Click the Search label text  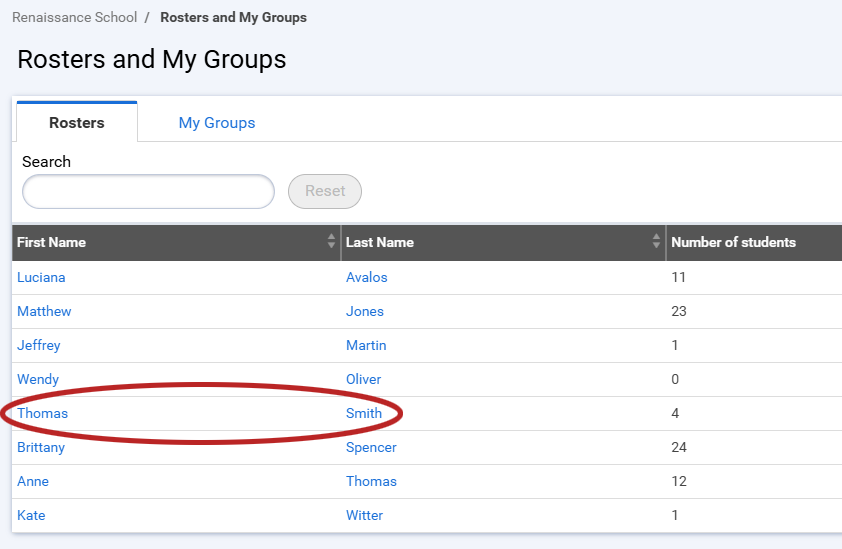pos(47,162)
